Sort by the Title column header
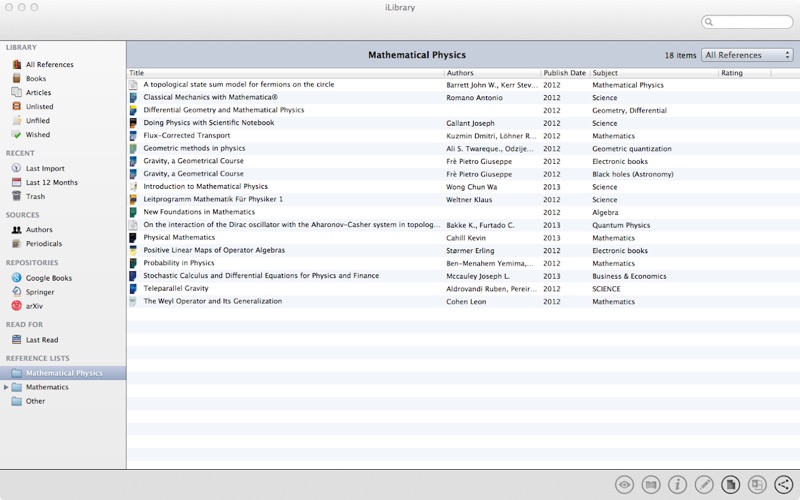800x500 pixels. (286, 73)
